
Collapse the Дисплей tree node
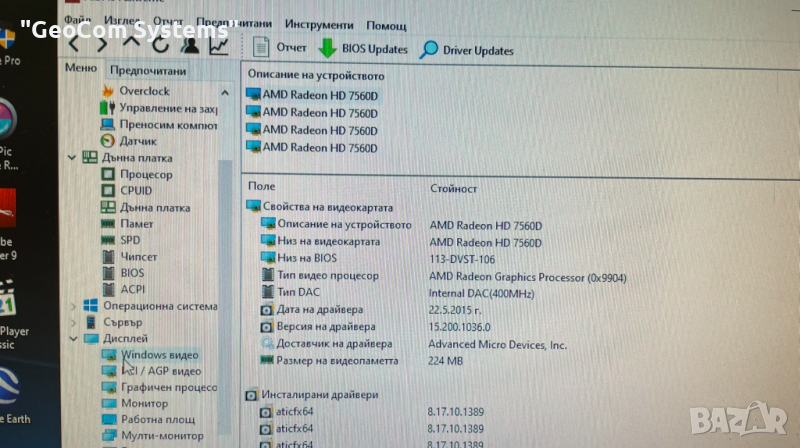71,339
